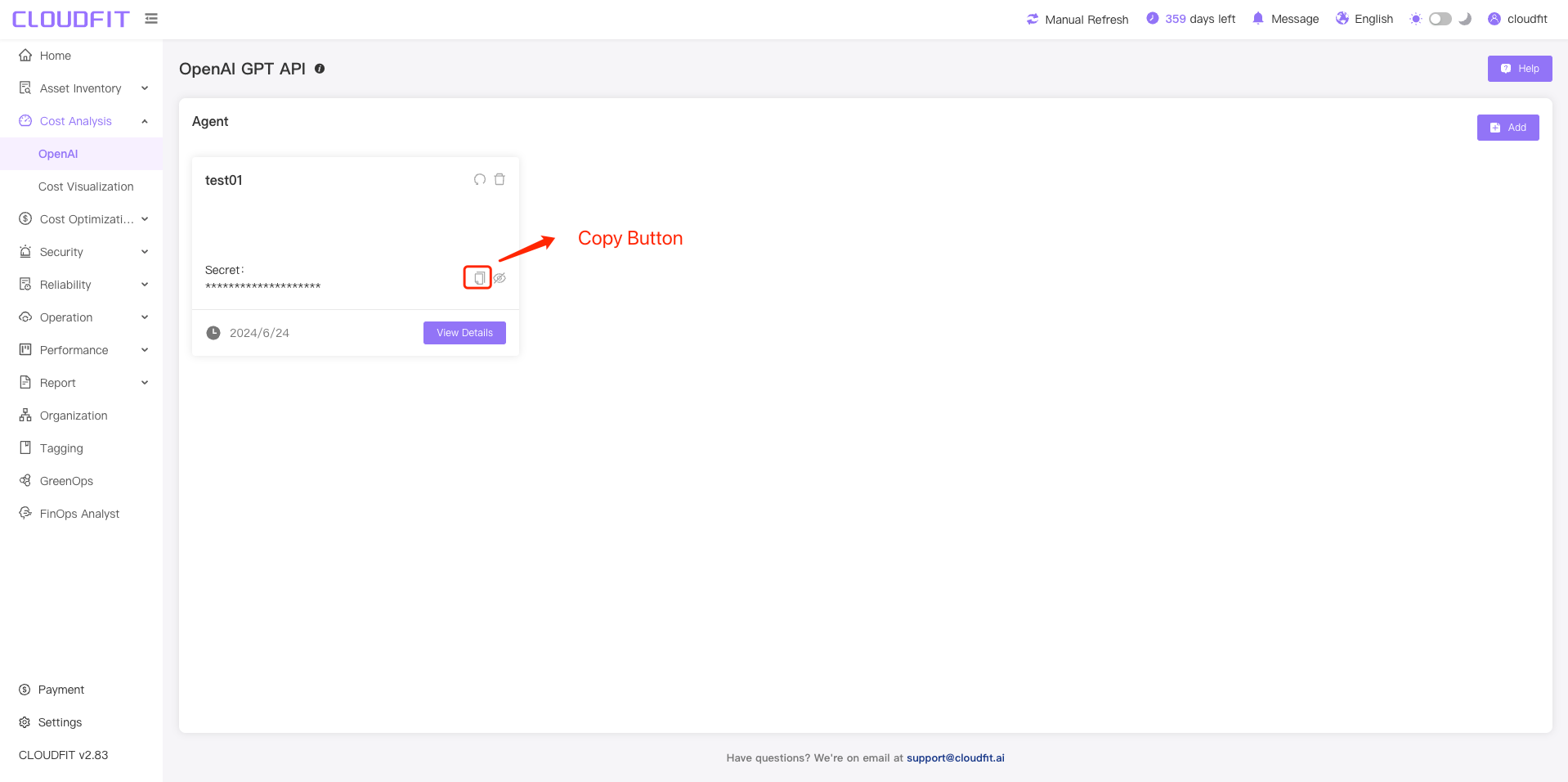This screenshot has width=1568, height=782.
Task: Reveal the test01 secret with the eye icon
Action: [500, 278]
